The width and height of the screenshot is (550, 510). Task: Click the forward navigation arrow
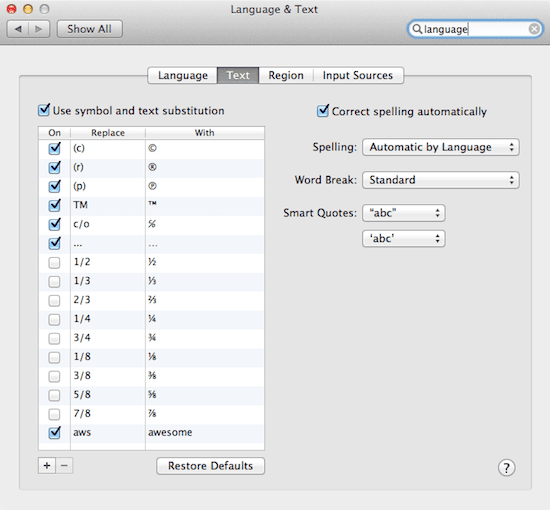pyautogui.click(x=39, y=29)
